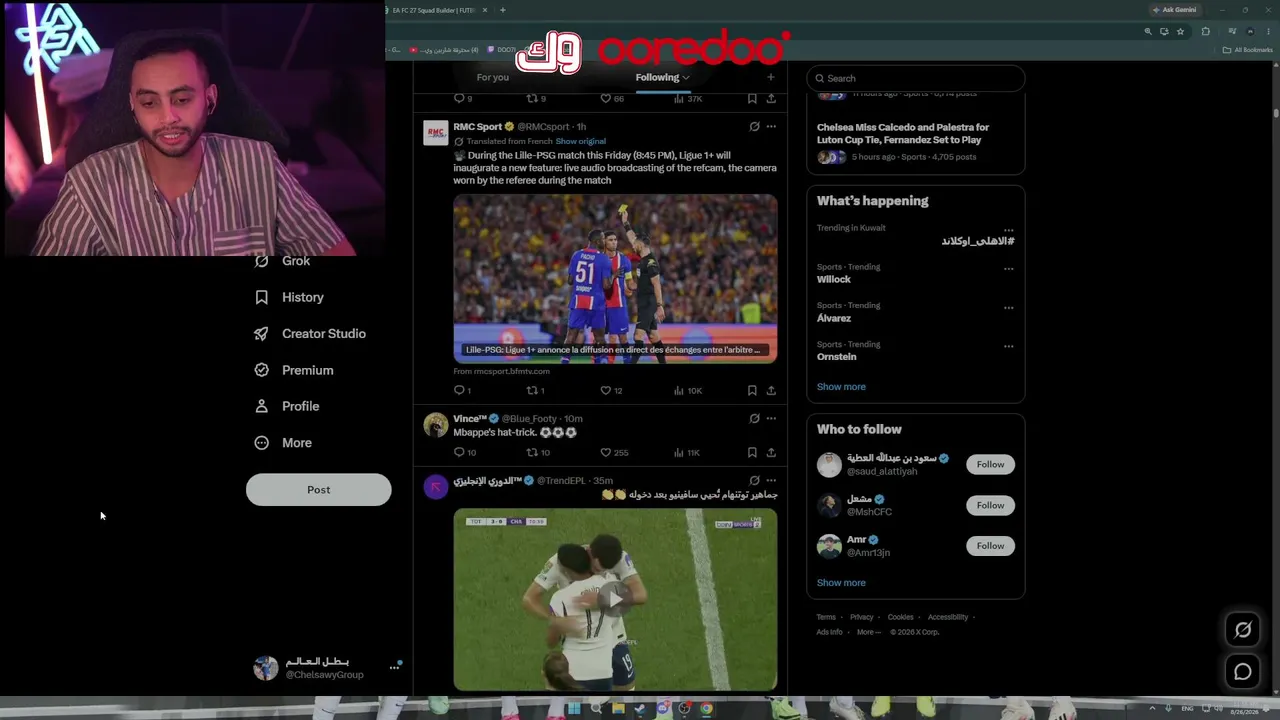Click Grok icon on Vince's post

coord(754,419)
